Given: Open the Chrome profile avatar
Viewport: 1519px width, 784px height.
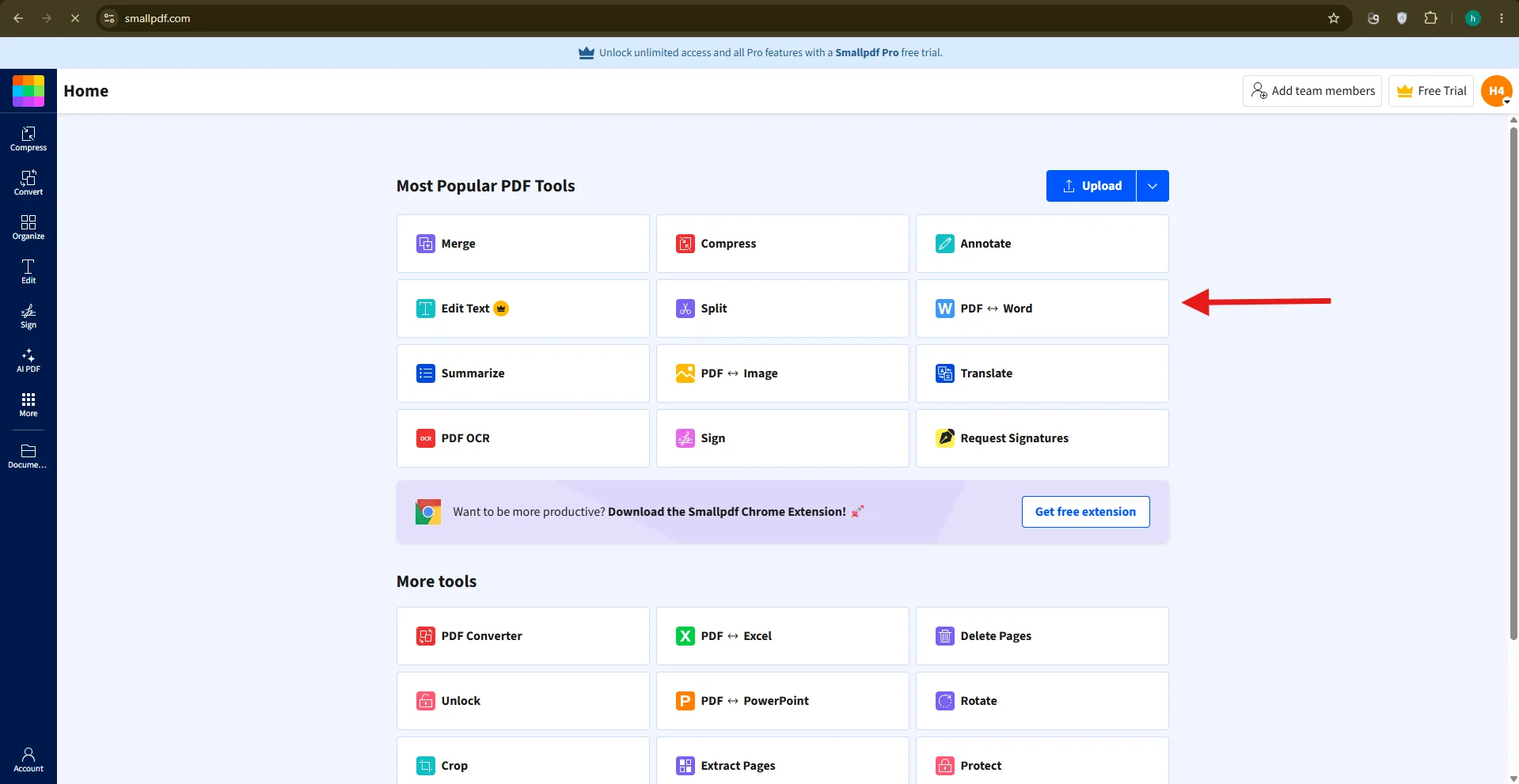Looking at the screenshot, I should [1473, 18].
